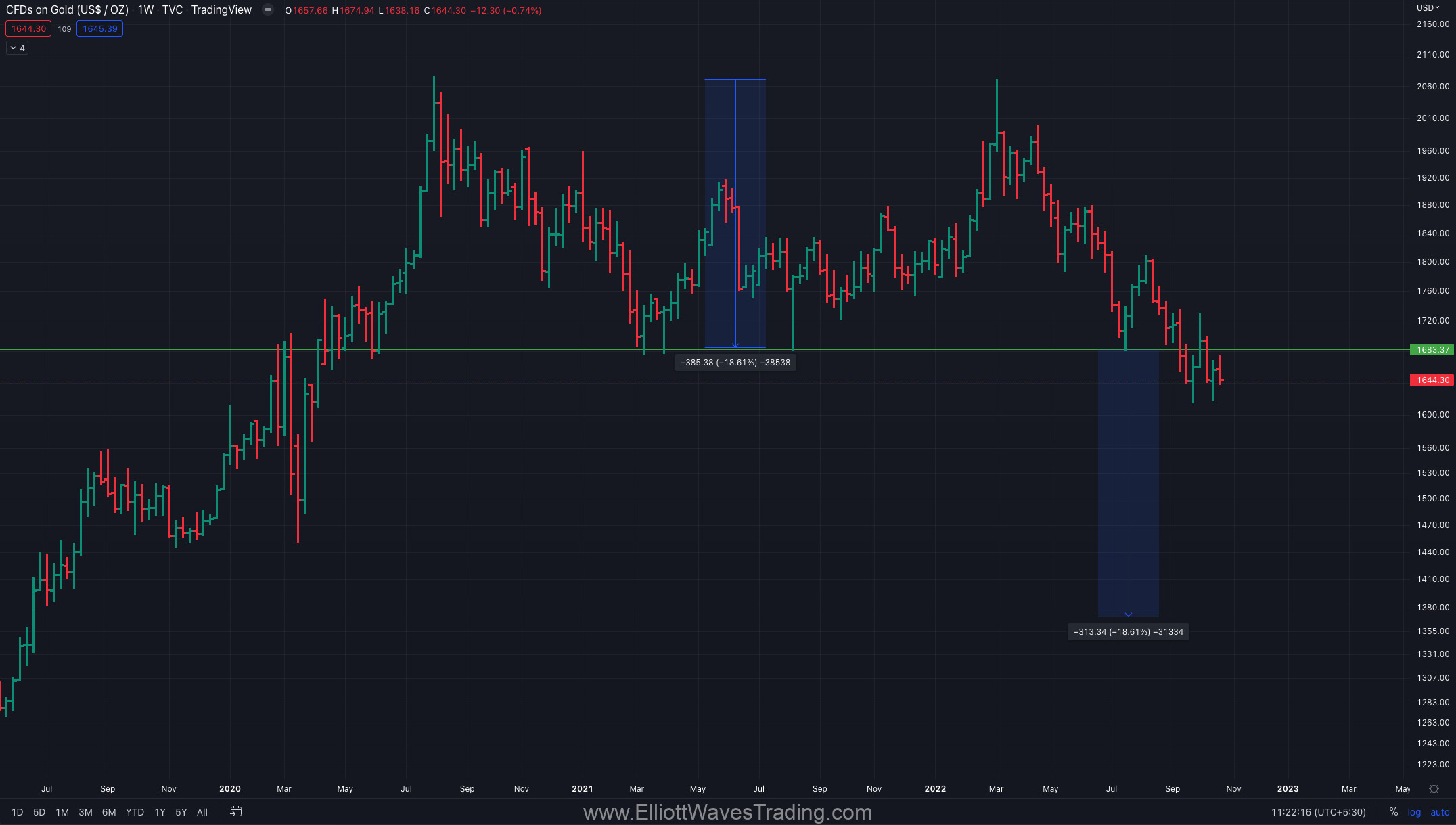Click the CFDs on Gold symbol title

[67, 10]
